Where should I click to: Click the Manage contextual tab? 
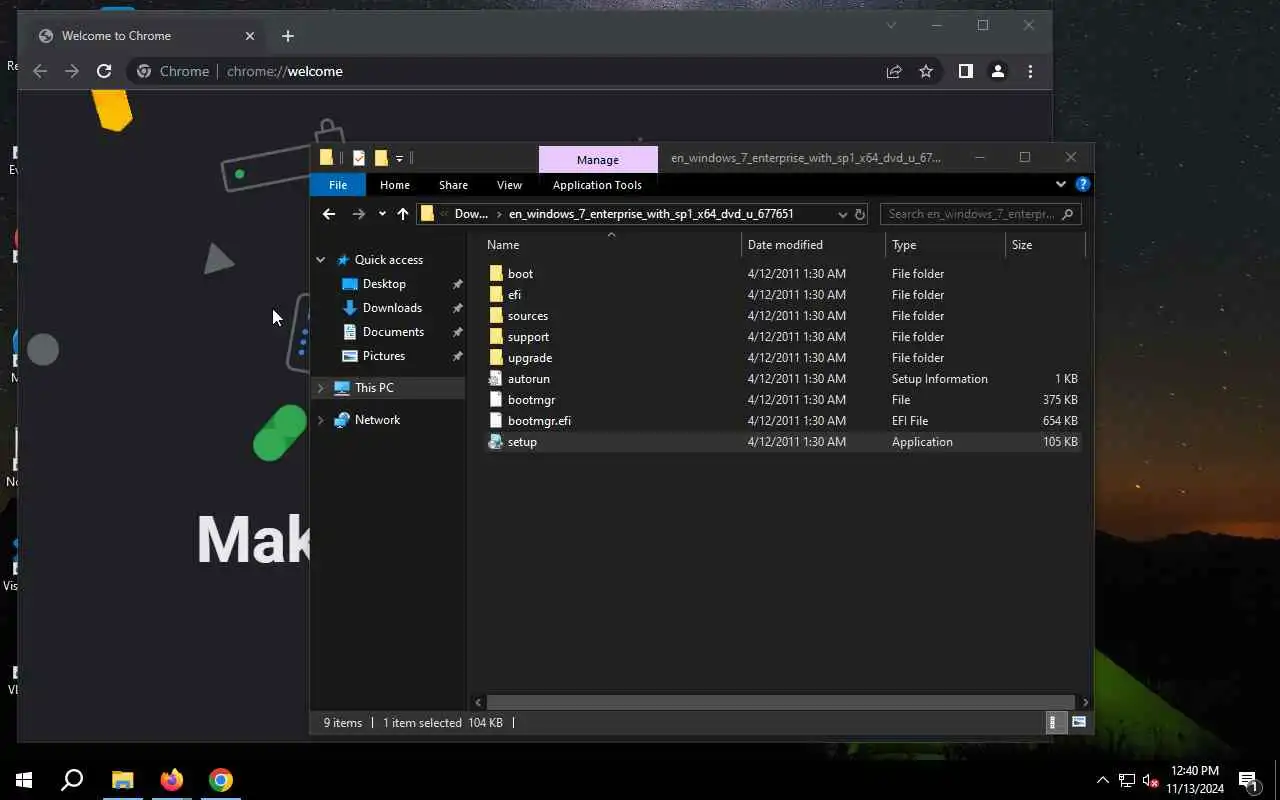click(x=598, y=160)
